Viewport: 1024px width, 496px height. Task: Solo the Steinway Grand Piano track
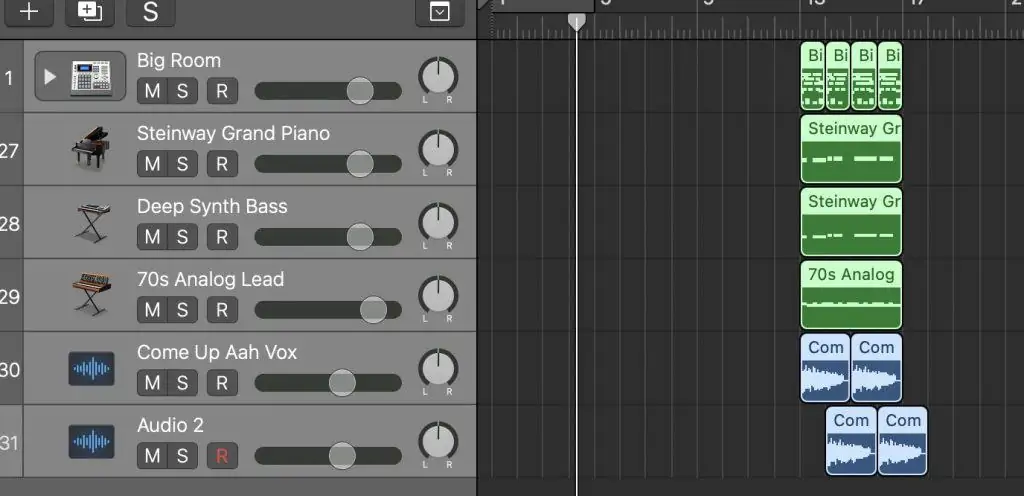pos(182,164)
